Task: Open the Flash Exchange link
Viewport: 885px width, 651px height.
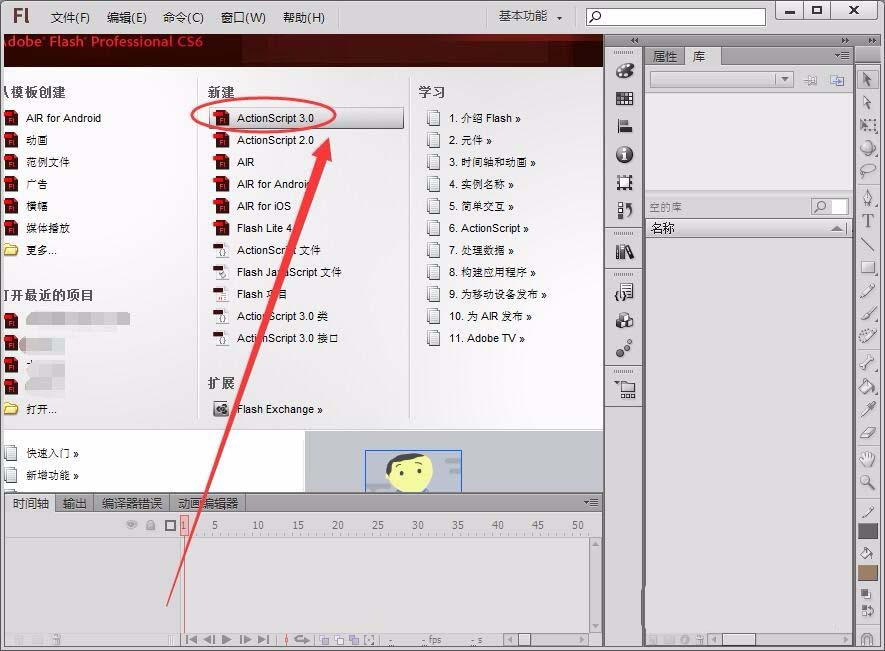Action: pyautogui.click(x=279, y=409)
